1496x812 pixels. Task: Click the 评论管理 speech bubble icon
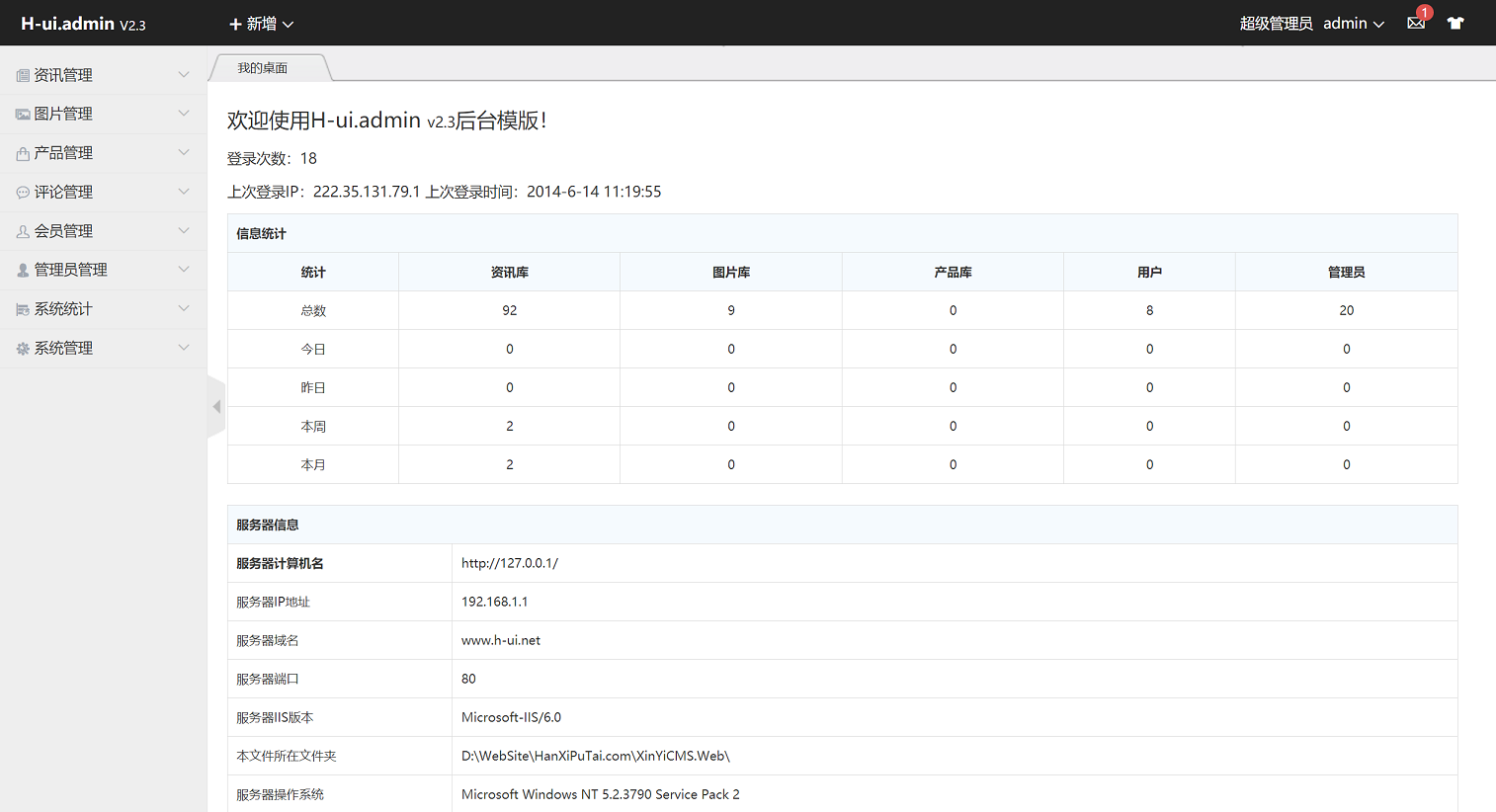(23, 193)
